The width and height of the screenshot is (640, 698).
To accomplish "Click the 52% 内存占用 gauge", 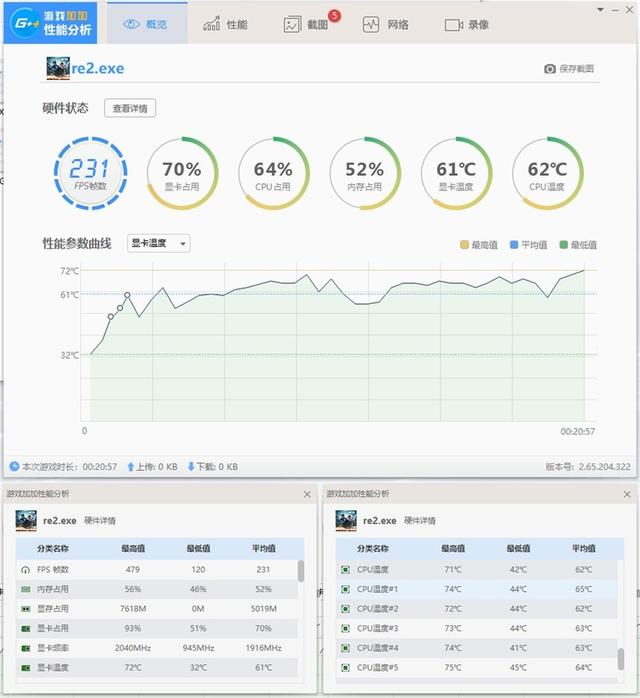I will [x=365, y=173].
